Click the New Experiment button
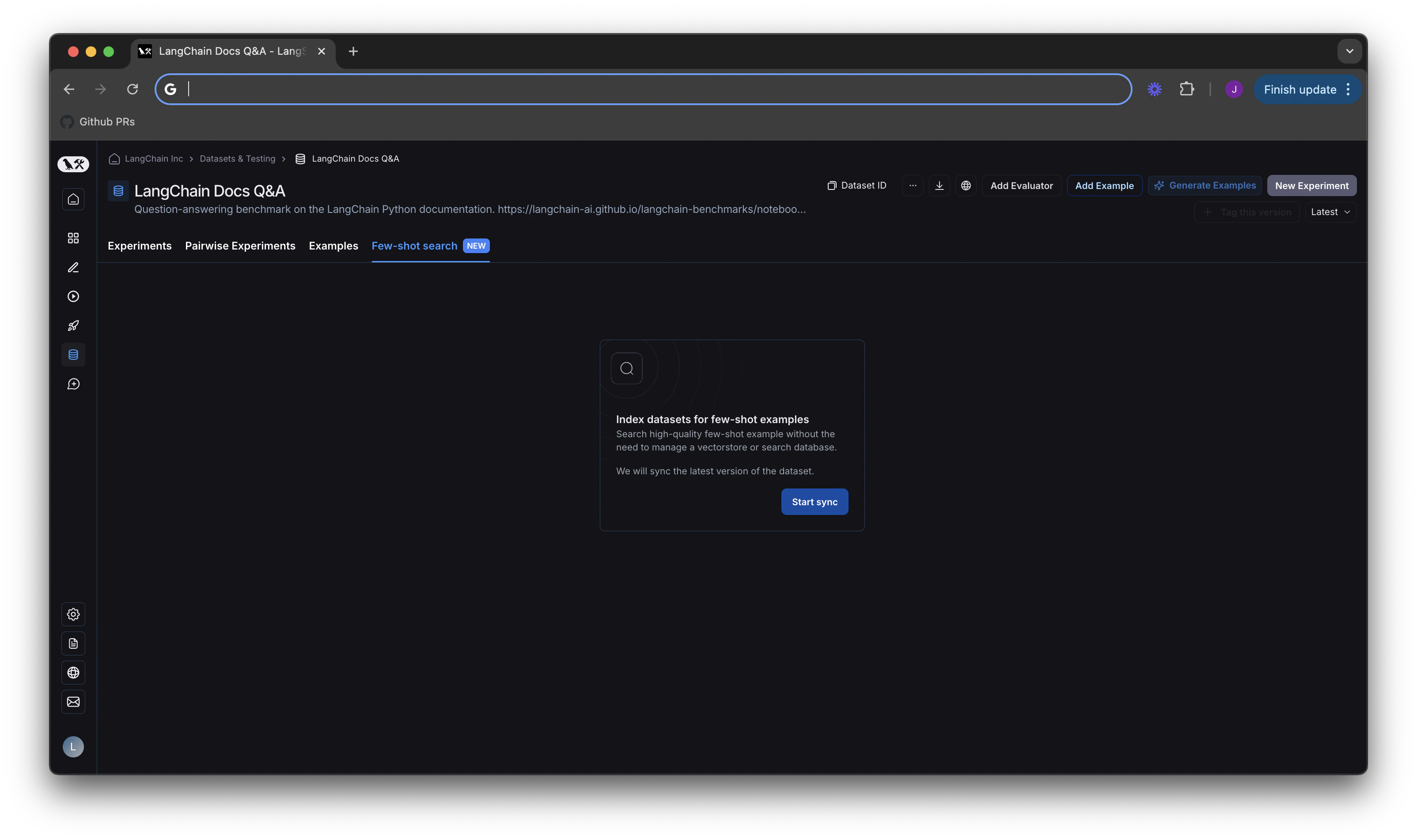 1311,185
